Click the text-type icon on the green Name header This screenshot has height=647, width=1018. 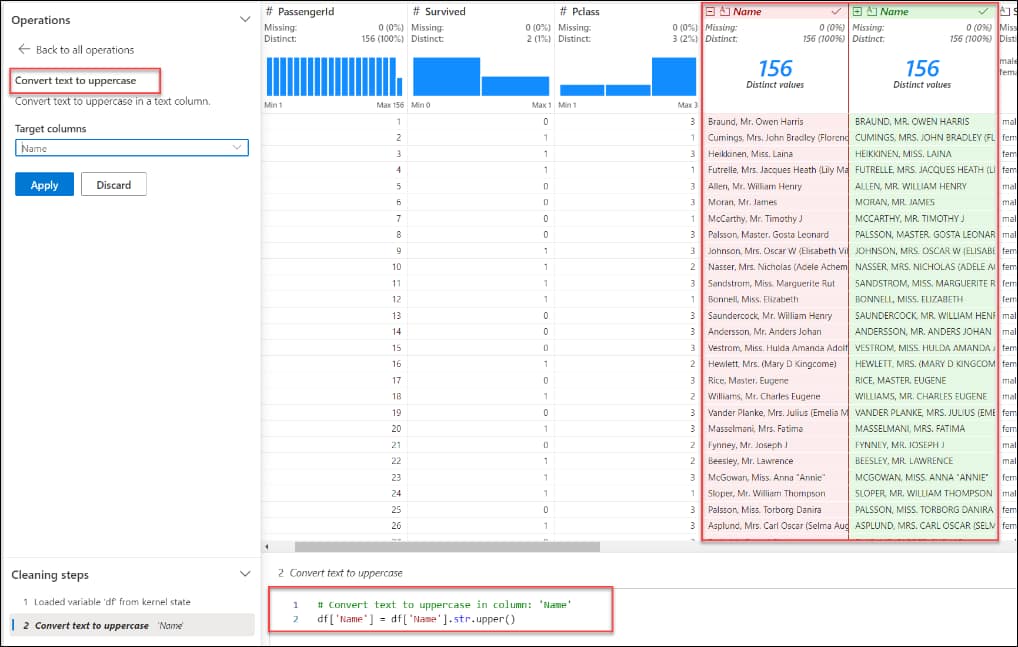coord(872,10)
